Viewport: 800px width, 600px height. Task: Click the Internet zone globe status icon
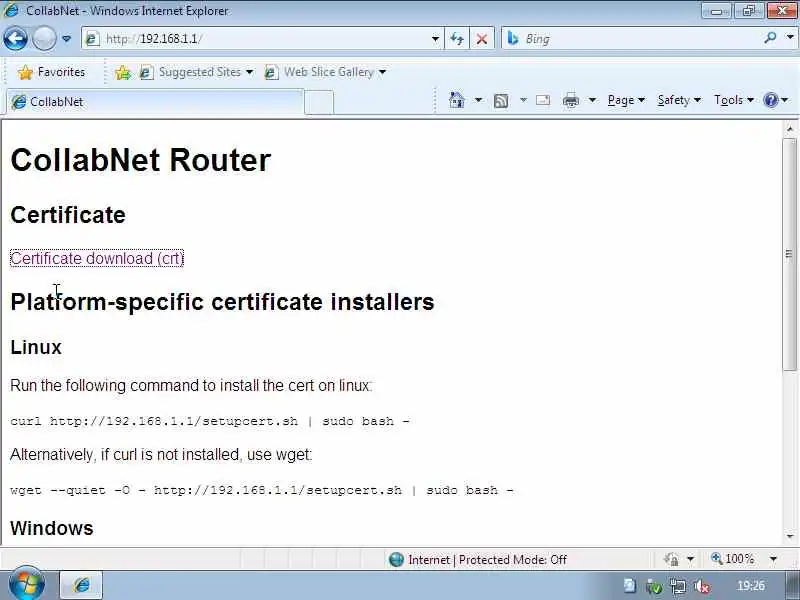(x=396, y=560)
